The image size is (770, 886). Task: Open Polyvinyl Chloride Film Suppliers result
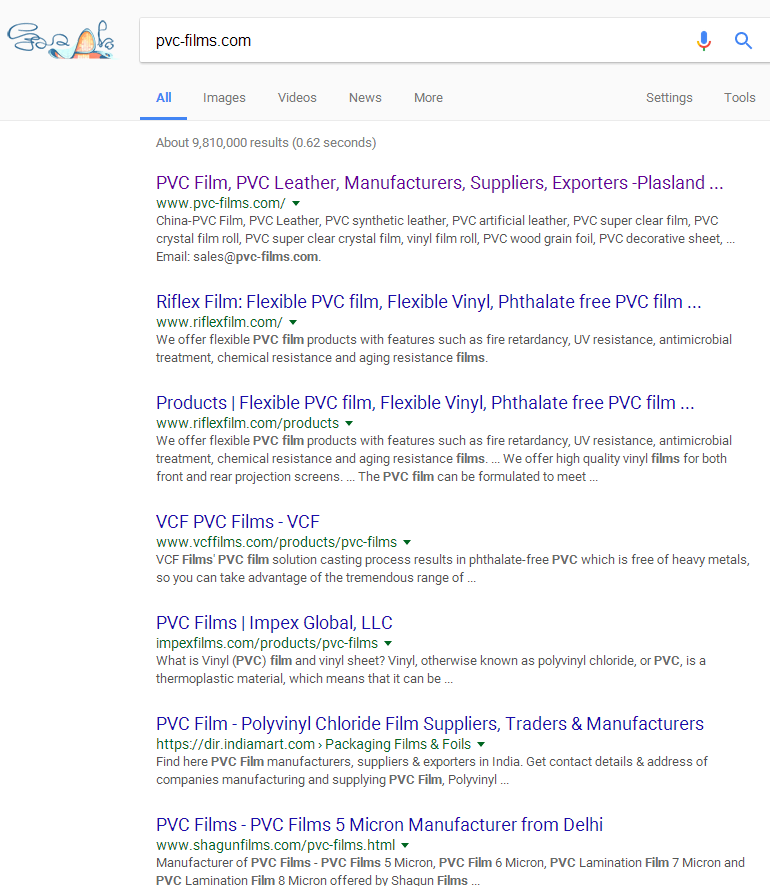[430, 724]
